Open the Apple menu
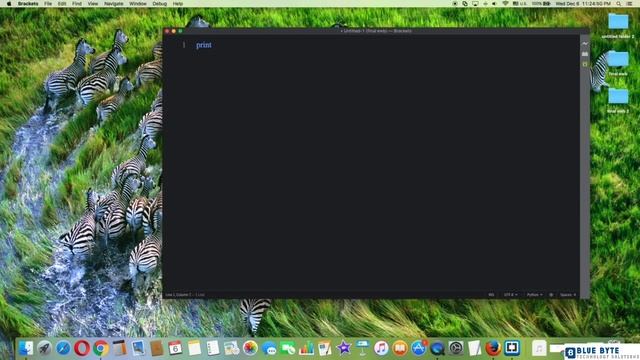This screenshot has width=640, height=360. (x=9, y=3)
